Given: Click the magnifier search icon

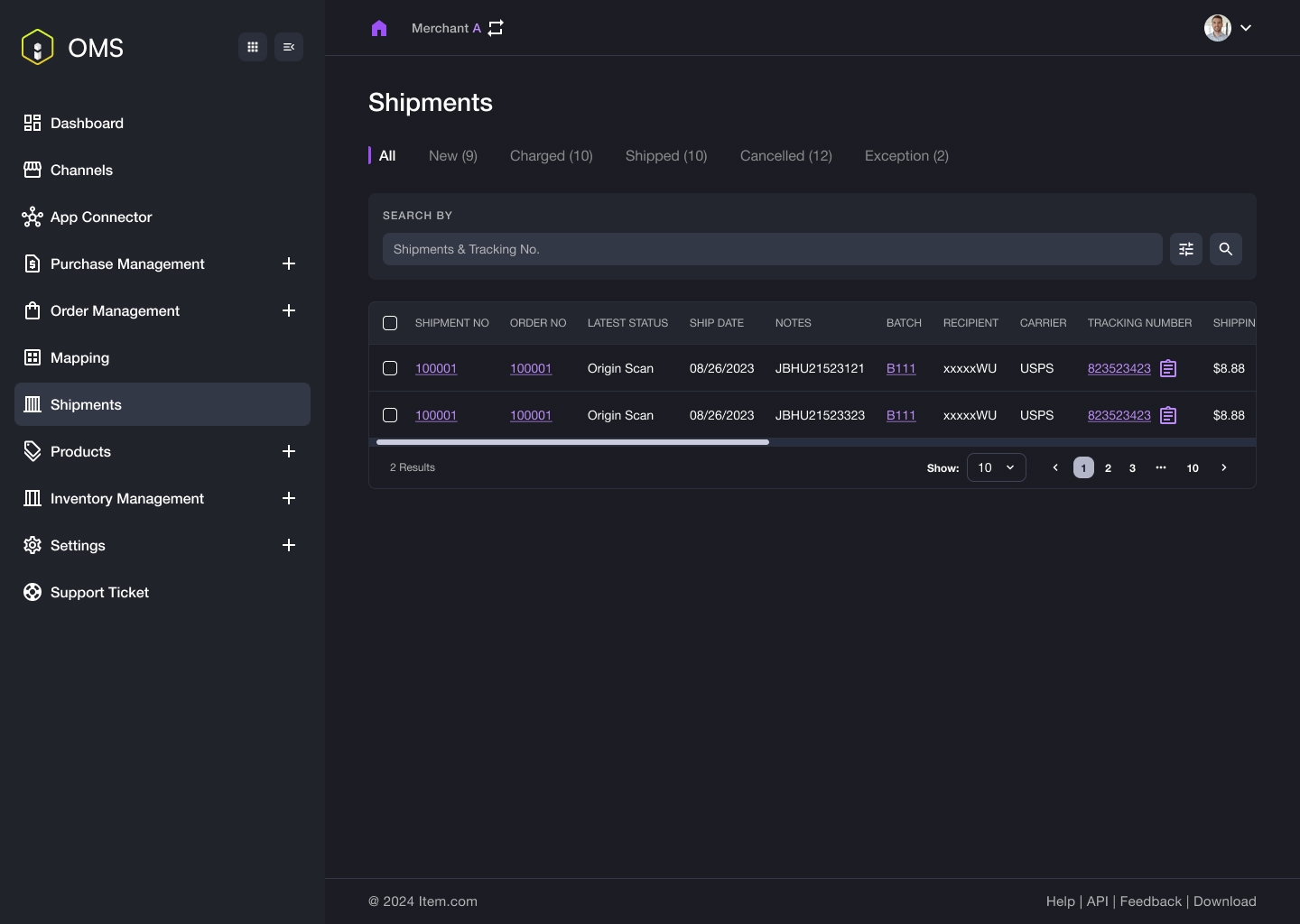Looking at the screenshot, I should [1226, 249].
